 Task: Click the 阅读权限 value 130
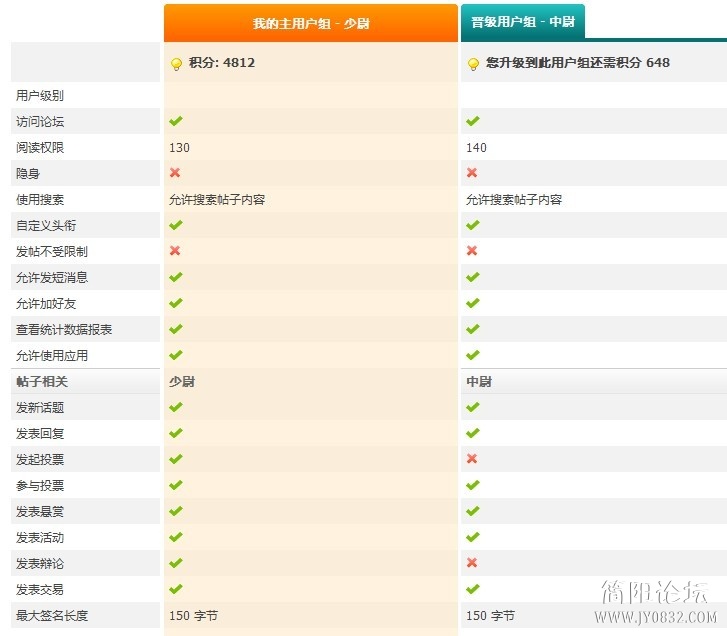179,147
